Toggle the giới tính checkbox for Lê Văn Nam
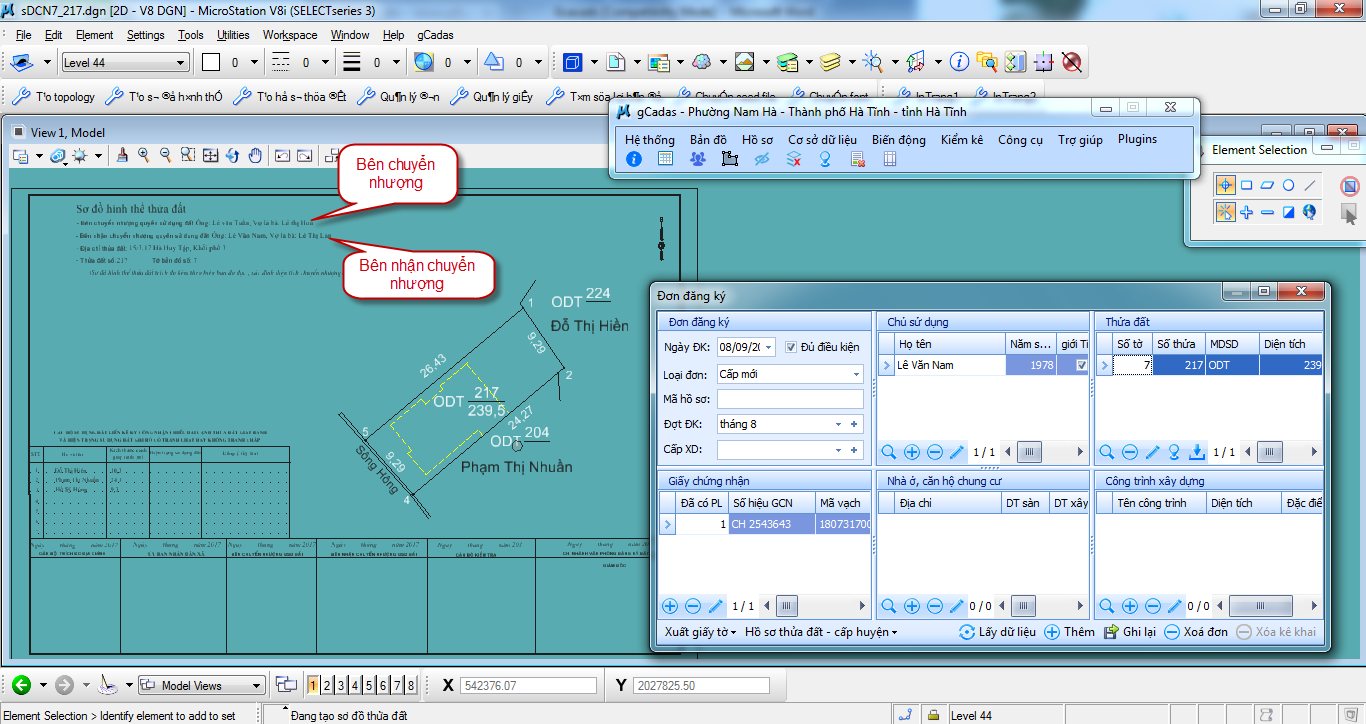Viewport: 1366px width, 724px height. tap(1081, 366)
